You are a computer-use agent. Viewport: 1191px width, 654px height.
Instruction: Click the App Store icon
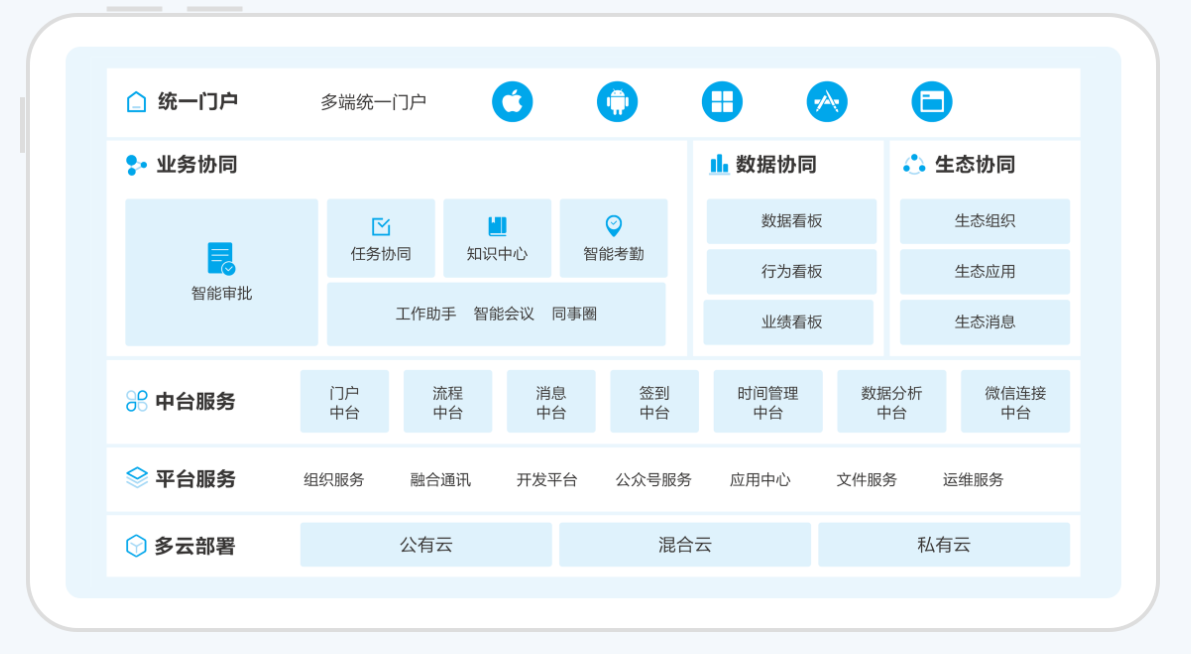coord(826,101)
